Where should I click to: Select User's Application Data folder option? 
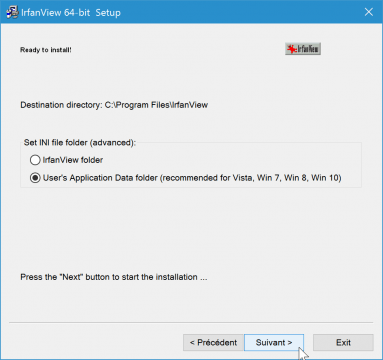click(185, 178)
